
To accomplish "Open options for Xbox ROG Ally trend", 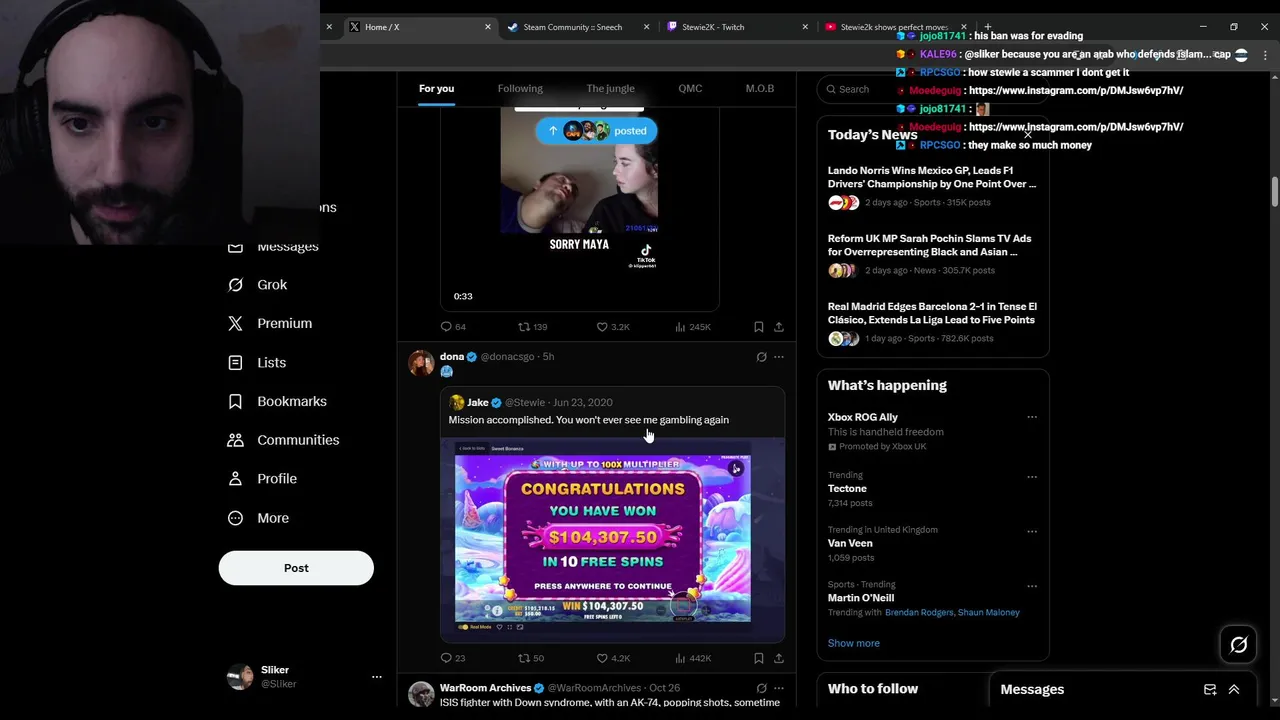I will coord(1032,417).
